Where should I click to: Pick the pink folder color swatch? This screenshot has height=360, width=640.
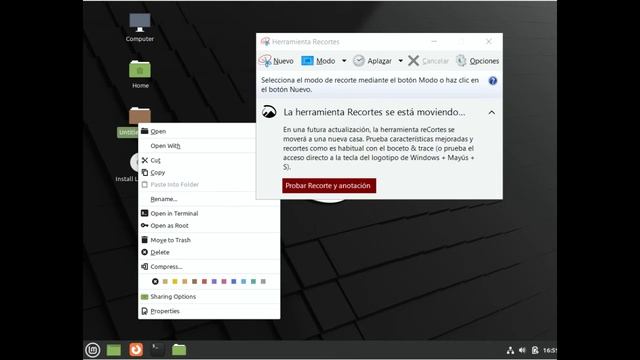coord(224,281)
